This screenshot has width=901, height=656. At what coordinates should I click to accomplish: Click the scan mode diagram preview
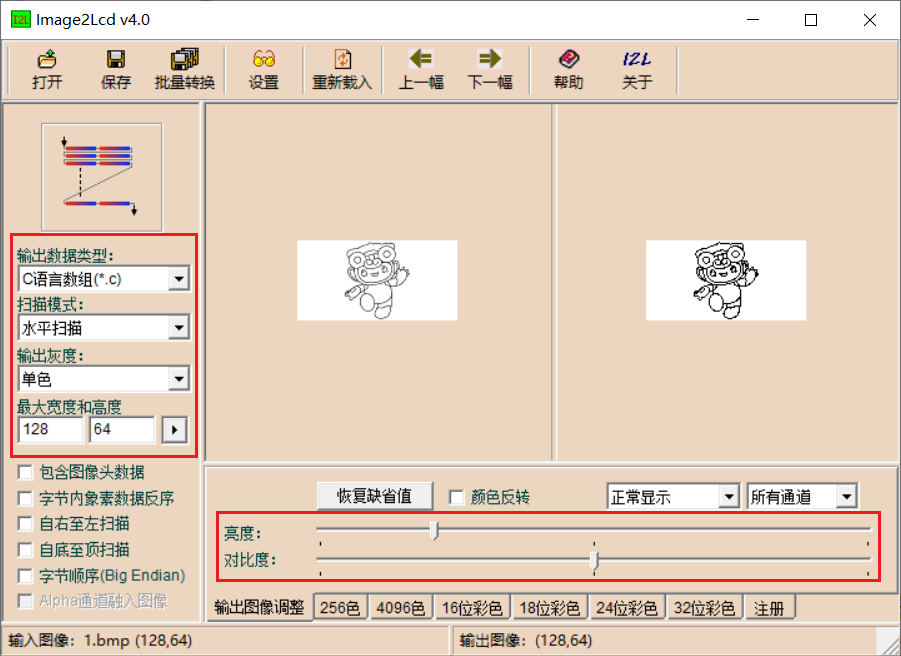(x=102, y=177)
